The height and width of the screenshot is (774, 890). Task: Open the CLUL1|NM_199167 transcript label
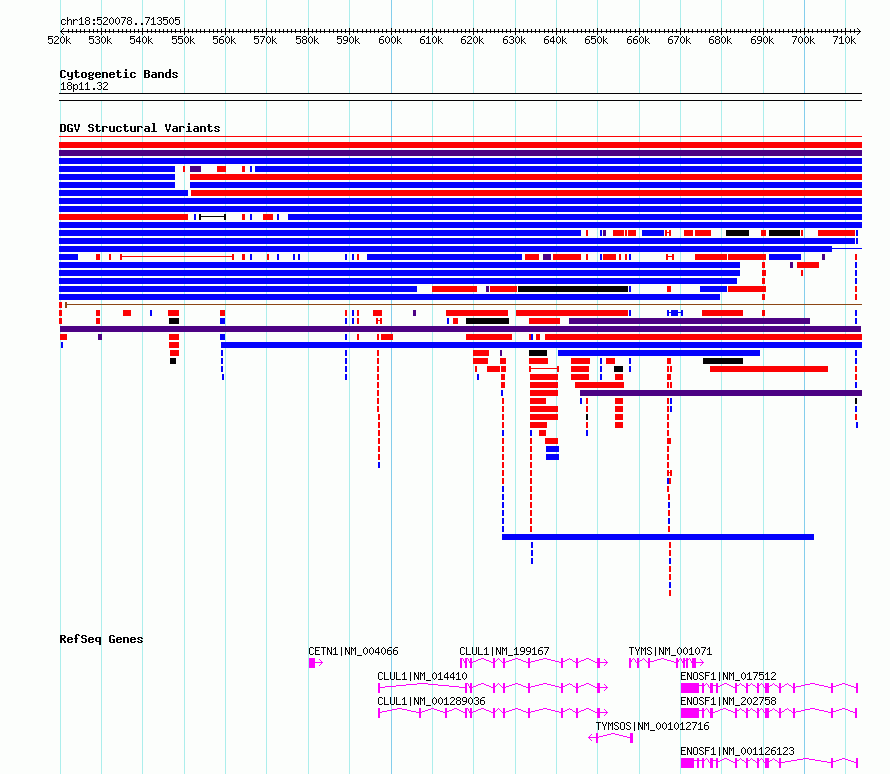point(504,651)
